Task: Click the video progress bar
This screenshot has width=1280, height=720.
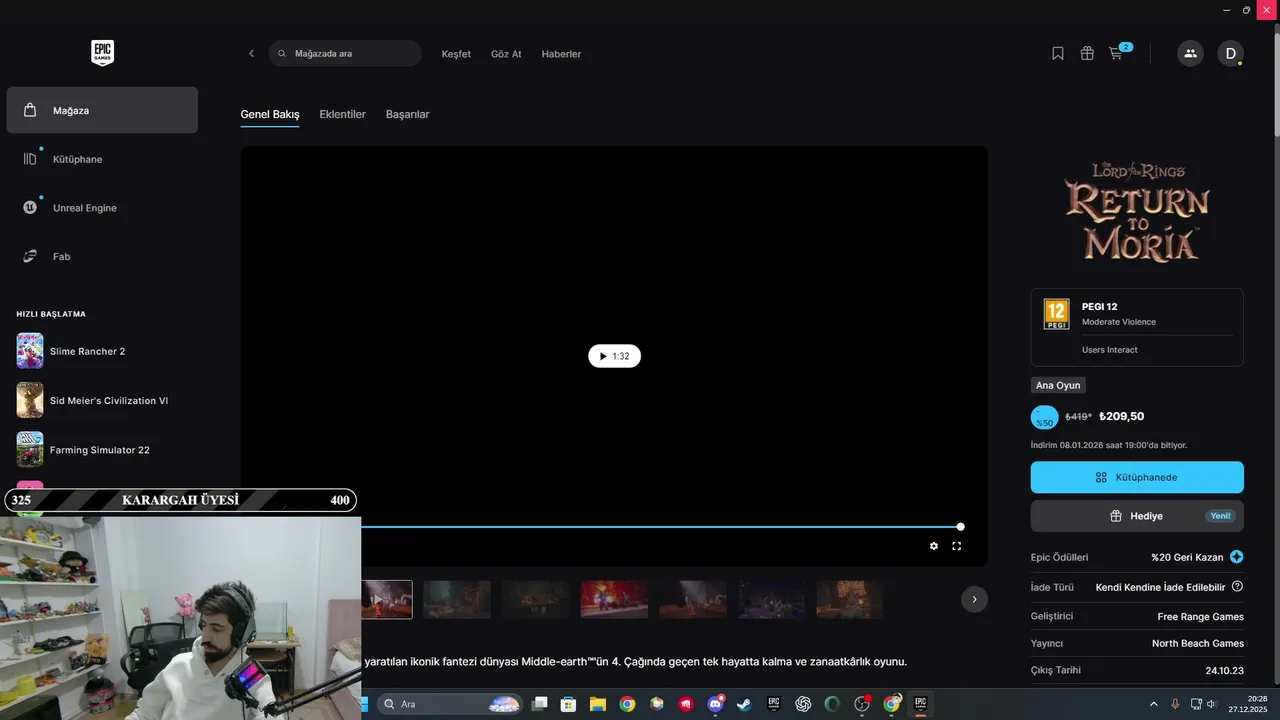Action: coord(660,527)
